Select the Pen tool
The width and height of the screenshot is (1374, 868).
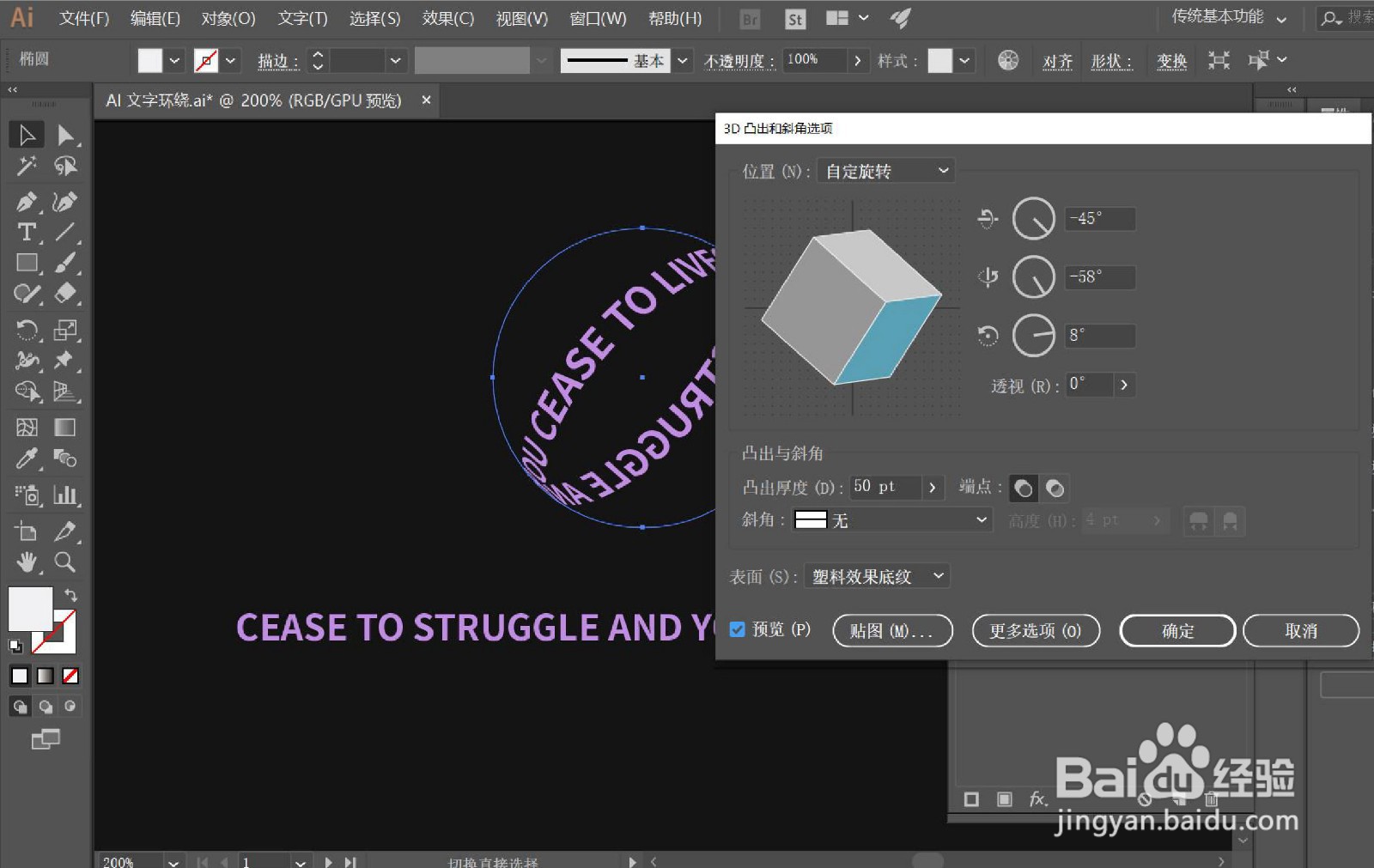click(x=27, y=201)
